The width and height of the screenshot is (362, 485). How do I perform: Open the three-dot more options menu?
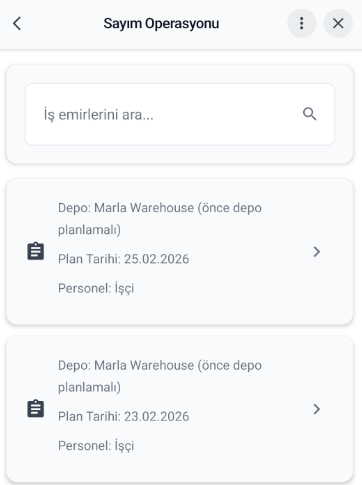tap(302, 23)
